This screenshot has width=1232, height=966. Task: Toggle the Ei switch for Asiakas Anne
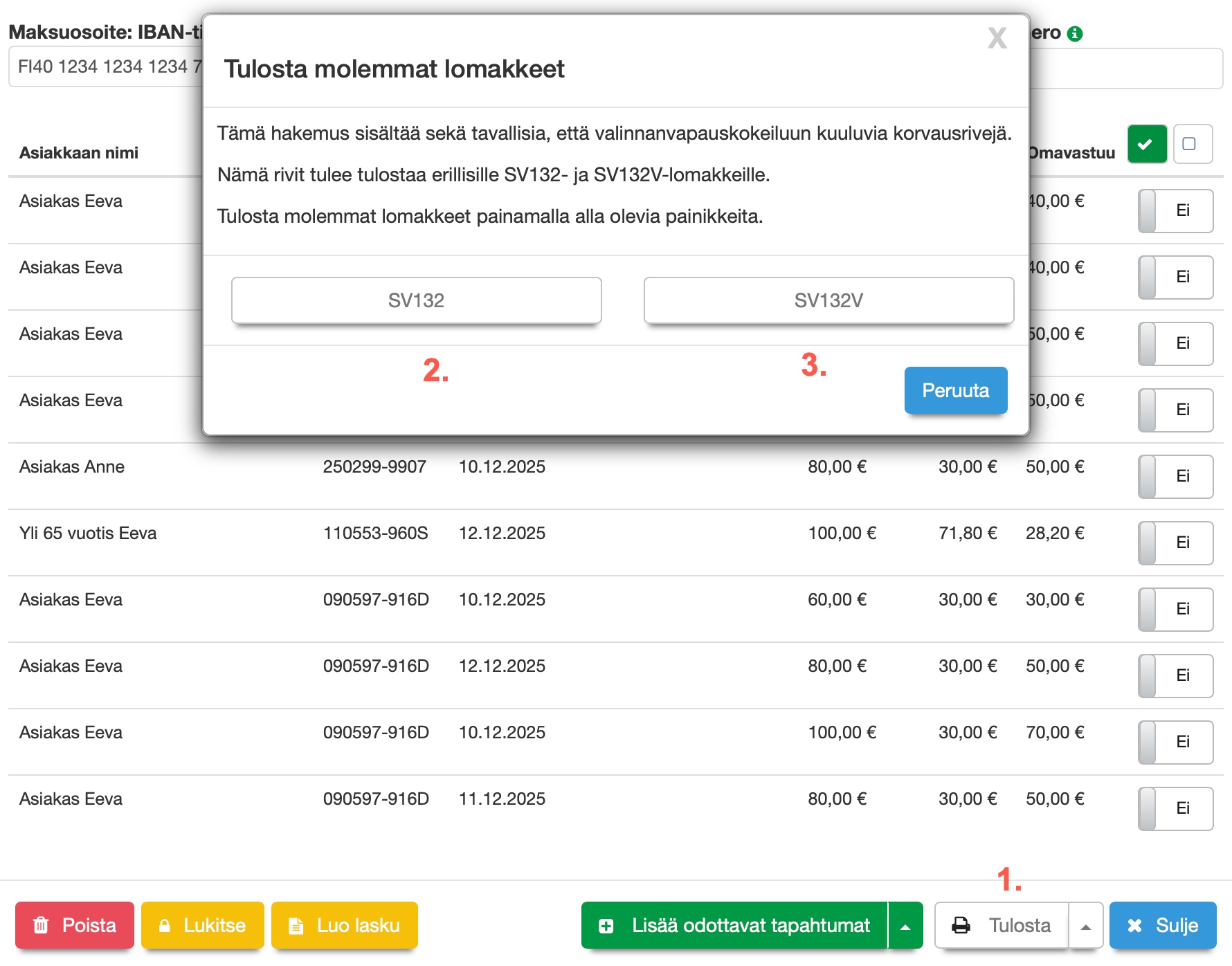coord(1175,476)
